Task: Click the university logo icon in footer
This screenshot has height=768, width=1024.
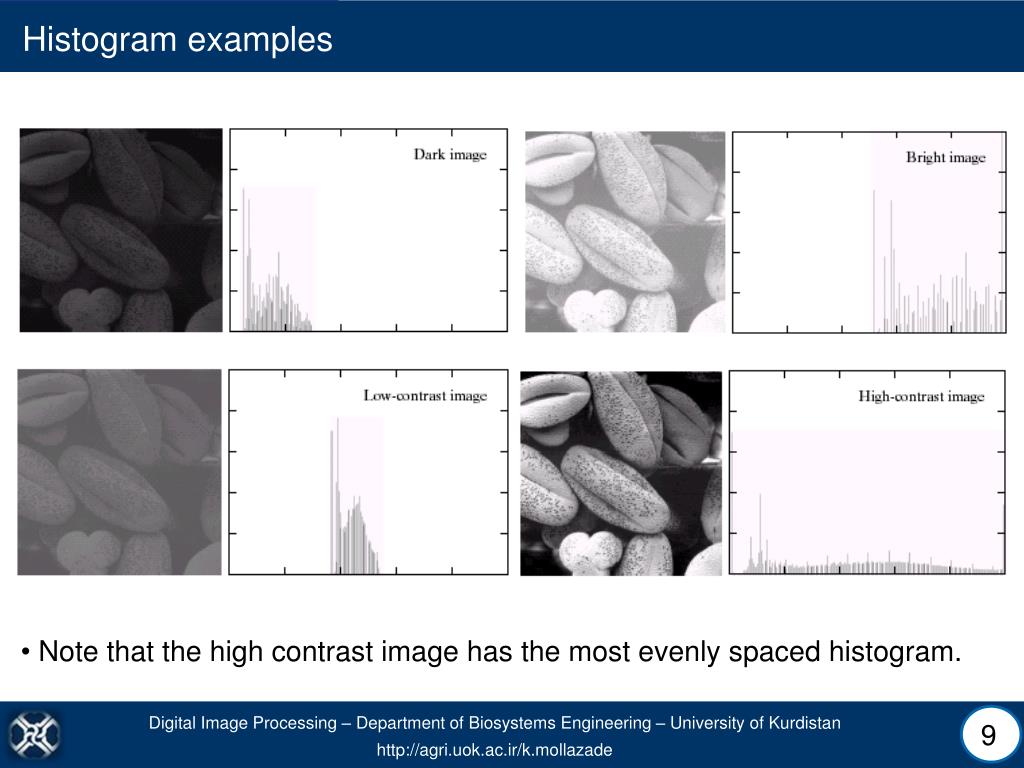Action: pyautogui.click(x=35, y=735)
